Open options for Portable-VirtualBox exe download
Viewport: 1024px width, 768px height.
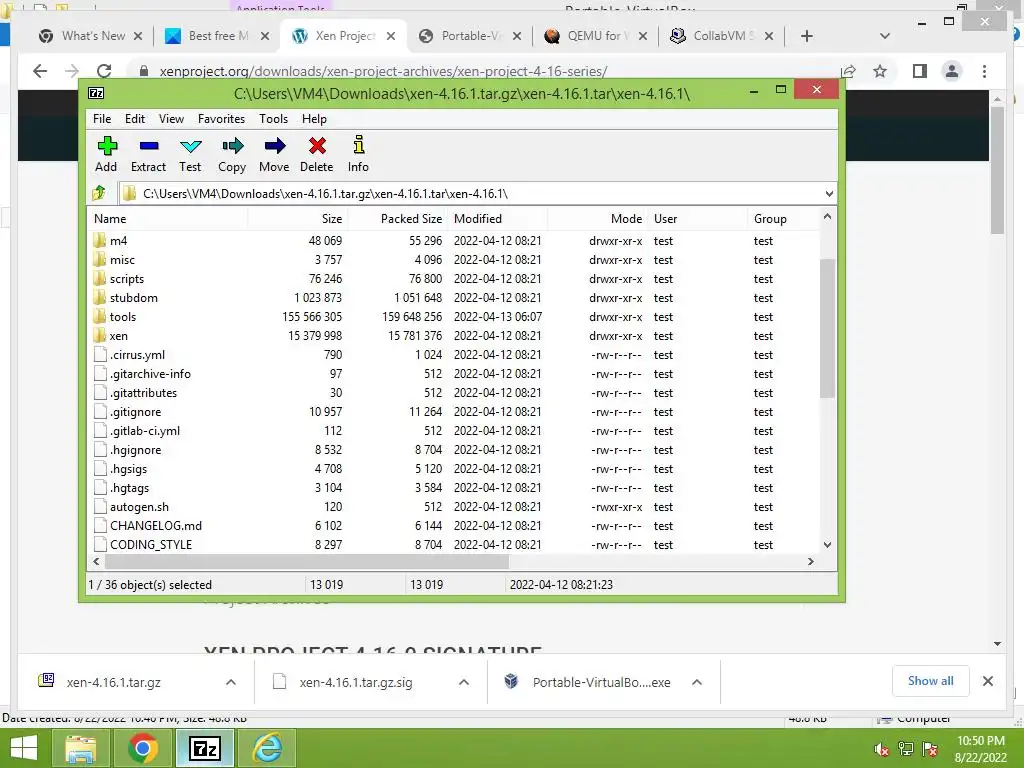(697, 682)
